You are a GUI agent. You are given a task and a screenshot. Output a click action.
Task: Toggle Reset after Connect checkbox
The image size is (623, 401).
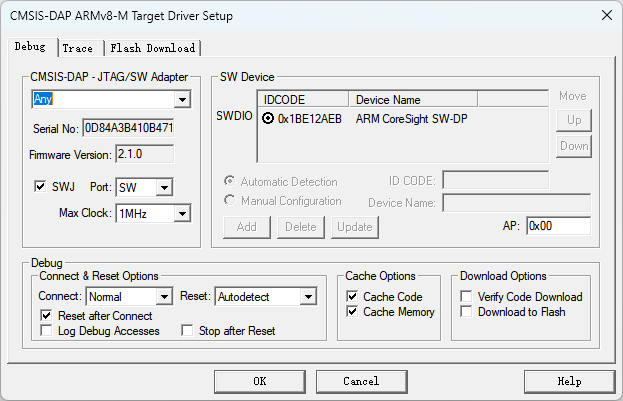click(46, 316)
